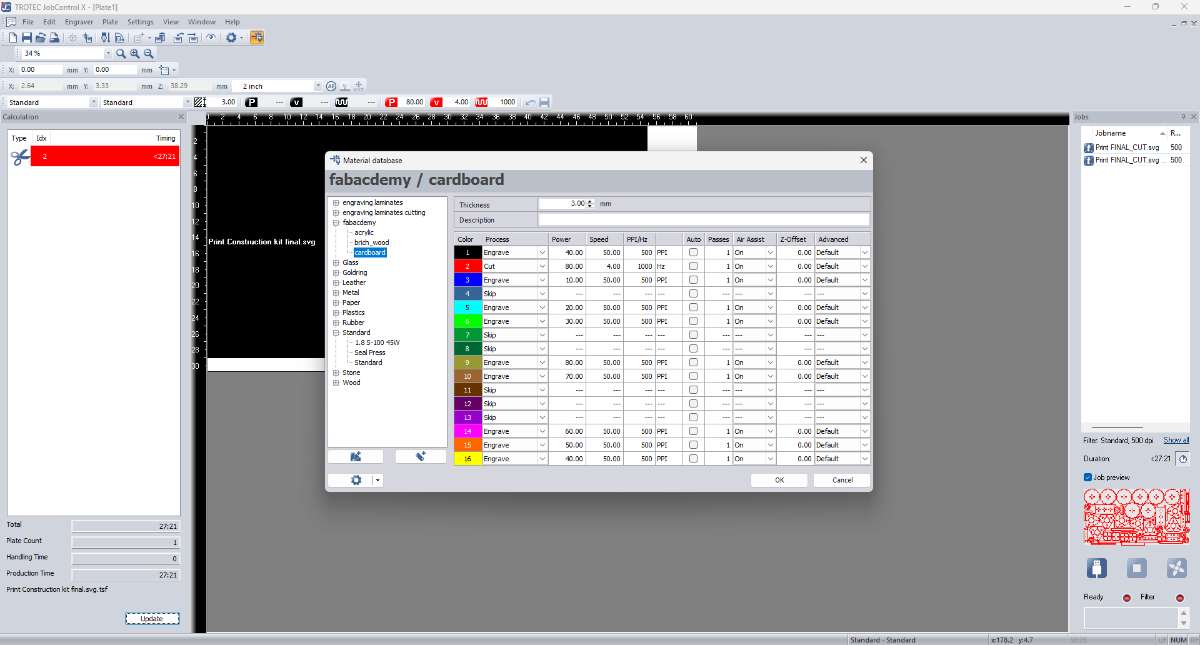Click the red v speed icon
Image resolution: width=1200 pixels, height=645 pixels.
(x=437, y=102)
